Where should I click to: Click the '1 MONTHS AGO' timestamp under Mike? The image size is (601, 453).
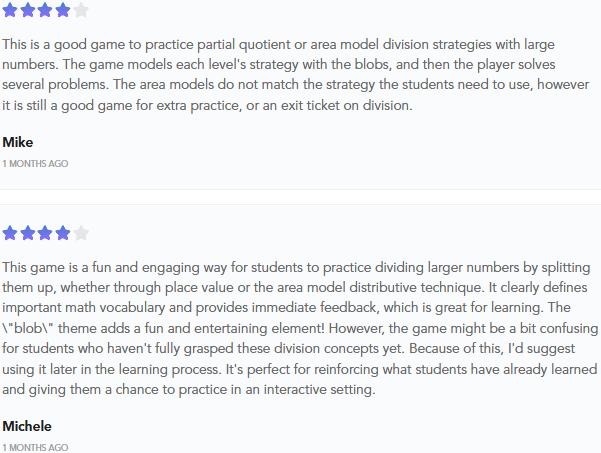[x=35, y=164]
